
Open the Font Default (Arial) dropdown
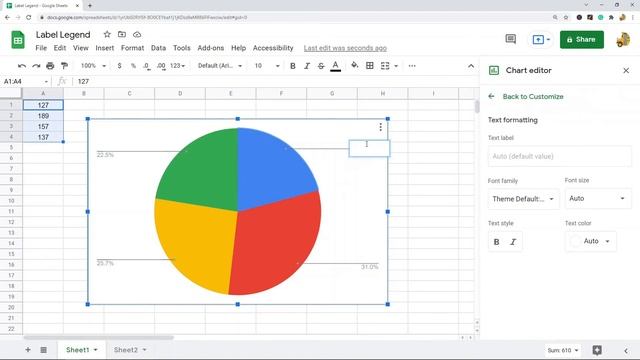click(x=220, y=66)
